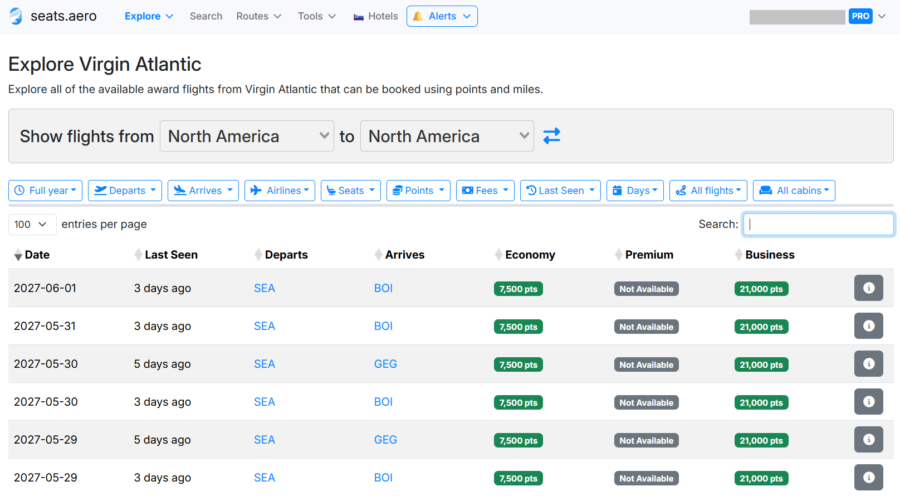Click "3 days ago" in 2027-06-01 row
Image resolution: width=900 pixels, height=496 pixels.
(162, 288)
